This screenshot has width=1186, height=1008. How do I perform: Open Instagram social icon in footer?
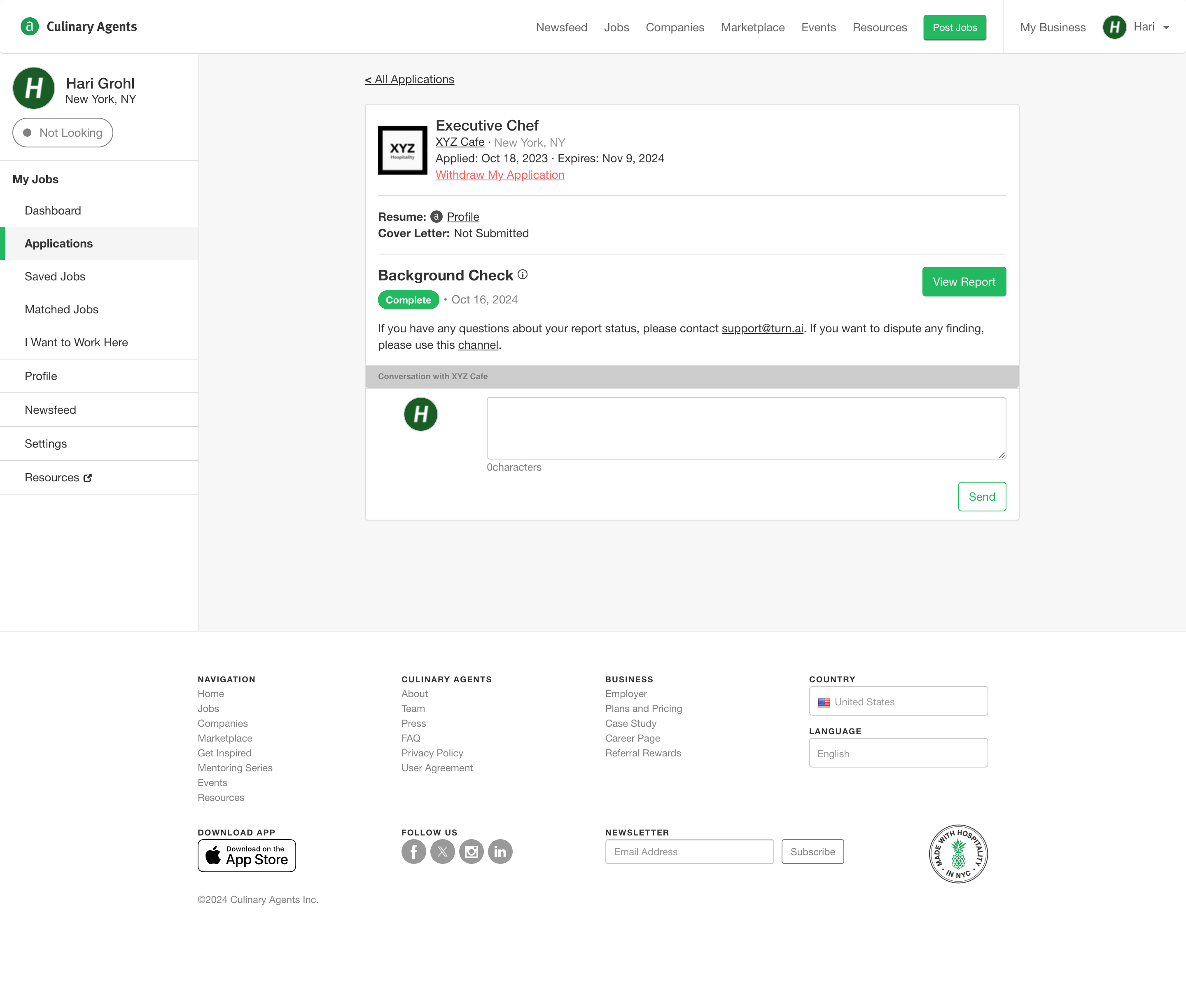(471, 852)
